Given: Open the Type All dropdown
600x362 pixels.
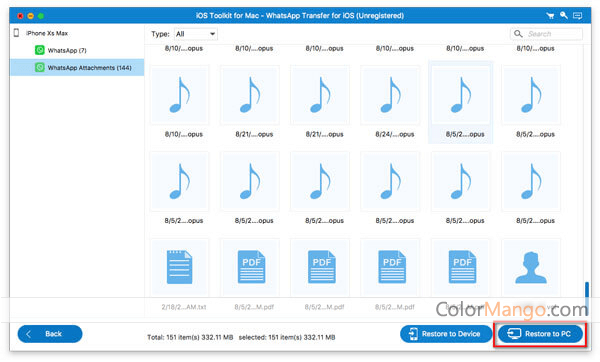Looking at the screenshot, I should [196, 34].
